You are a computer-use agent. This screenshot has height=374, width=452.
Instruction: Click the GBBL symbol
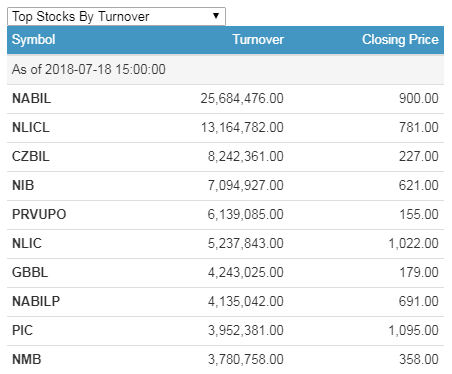click(30, 273)
